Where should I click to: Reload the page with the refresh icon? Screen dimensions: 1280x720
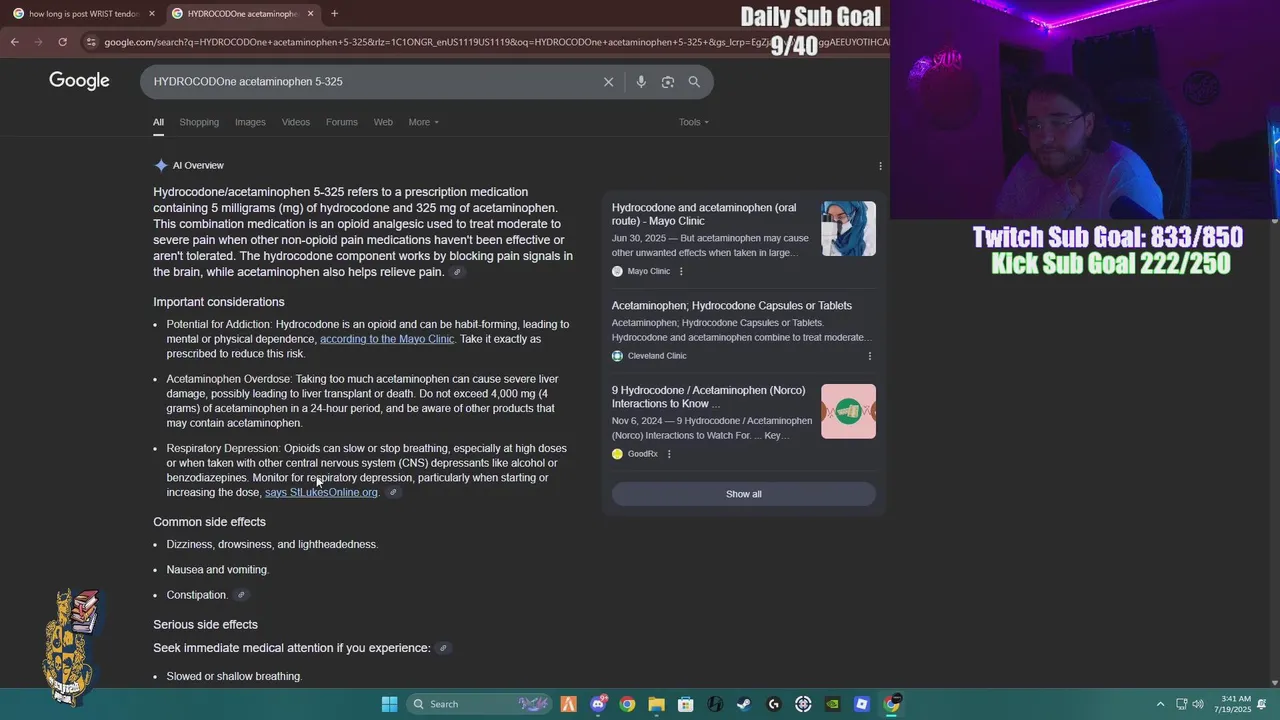coord(62,42)
